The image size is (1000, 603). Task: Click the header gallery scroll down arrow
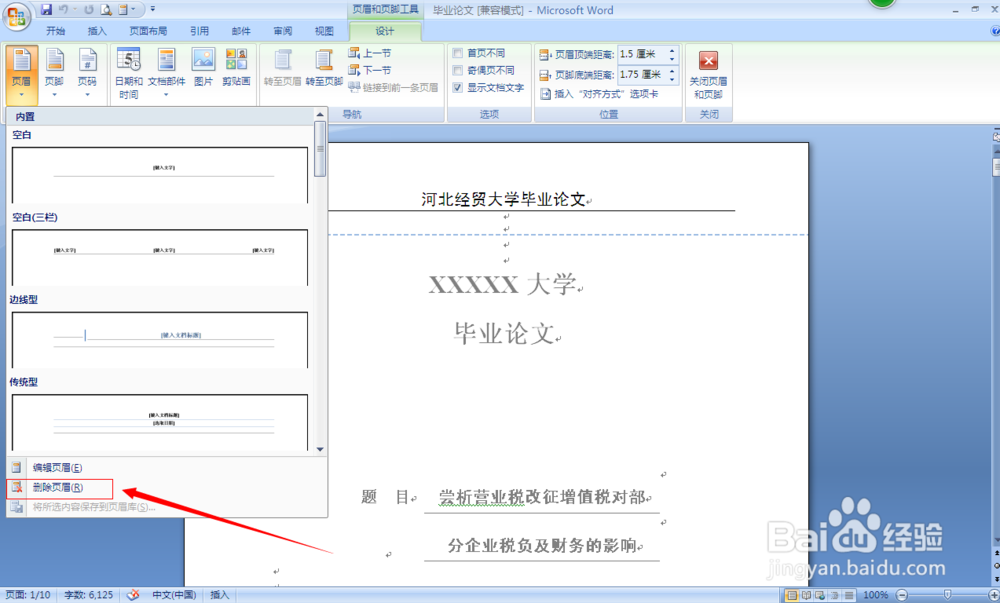point(320,449)
